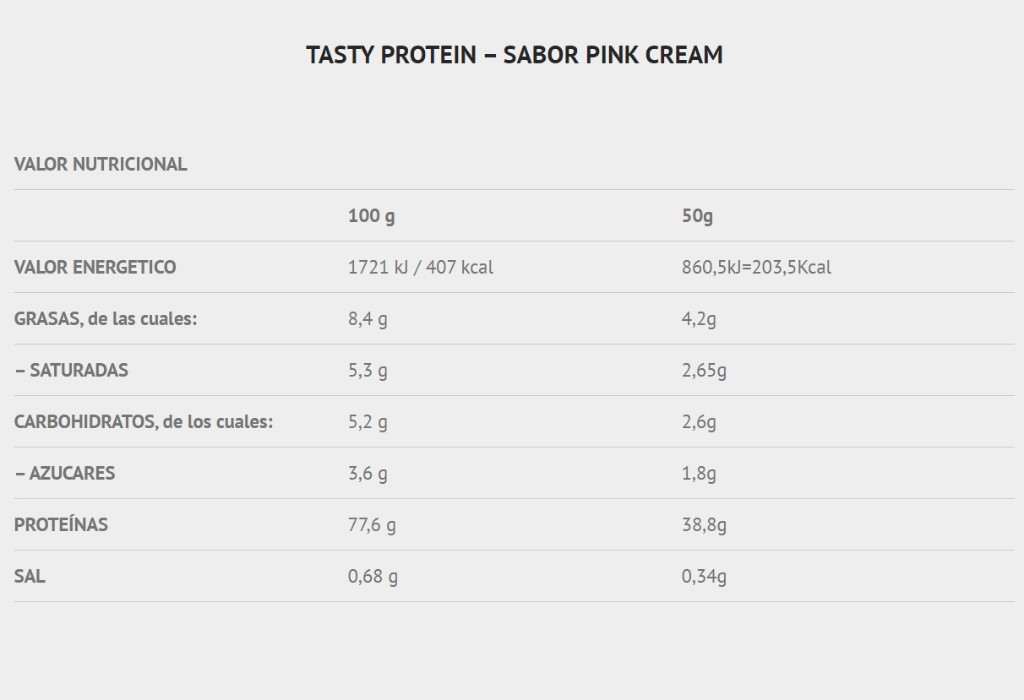1024x700 pixels.
Task: Select the VALOR NUTRICIONAL table header
Action: [101, 164]
